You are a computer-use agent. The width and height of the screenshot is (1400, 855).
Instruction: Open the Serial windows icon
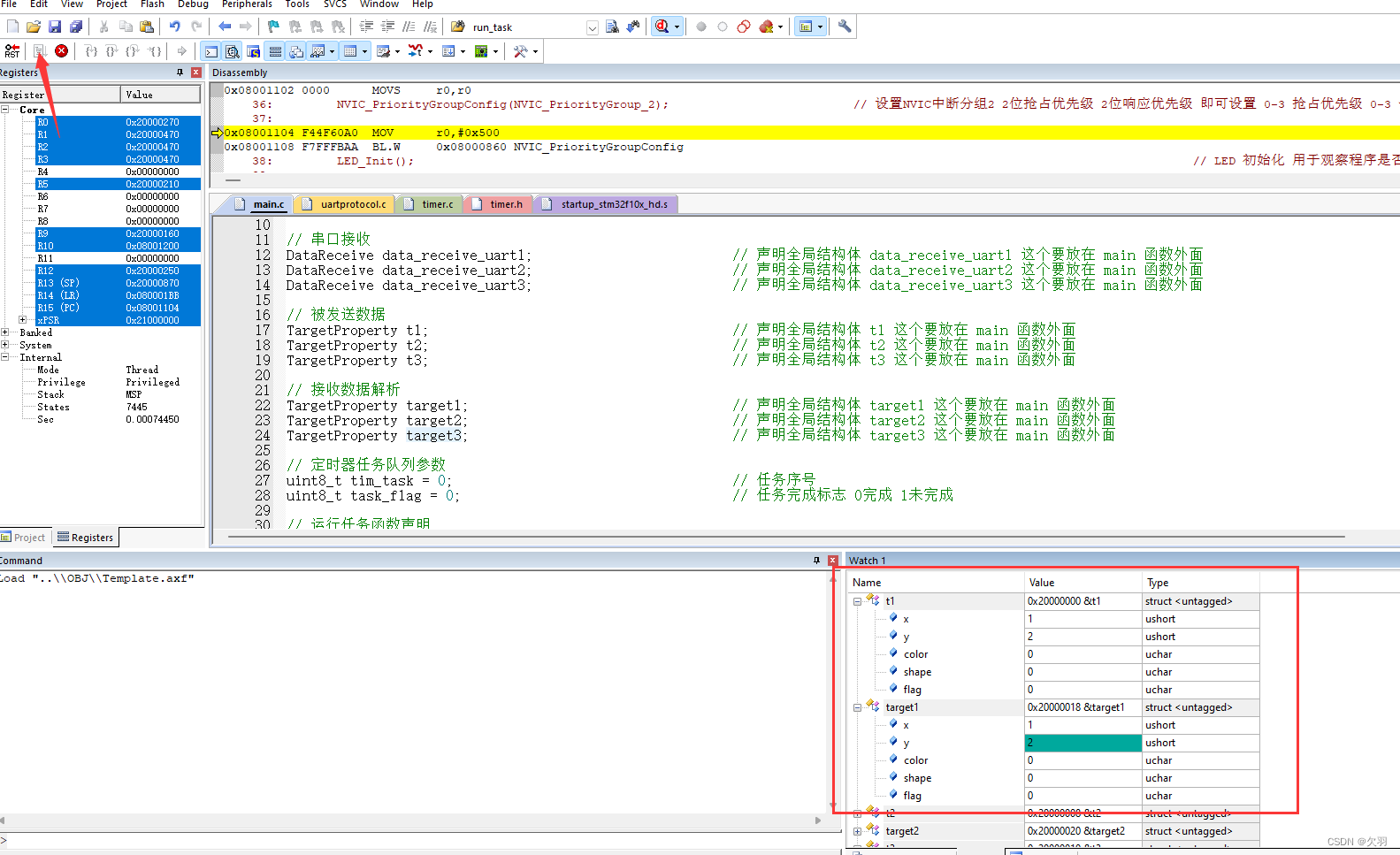coord(383,51)
